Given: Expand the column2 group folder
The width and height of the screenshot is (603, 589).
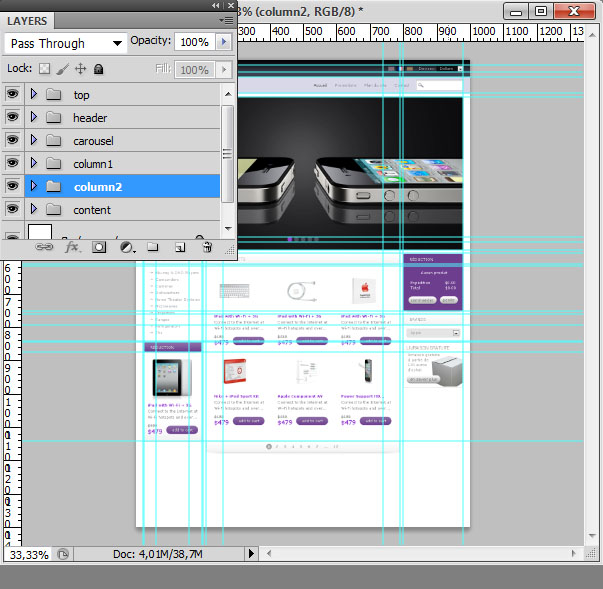Looking at the screenshot, I should point(34,186).
